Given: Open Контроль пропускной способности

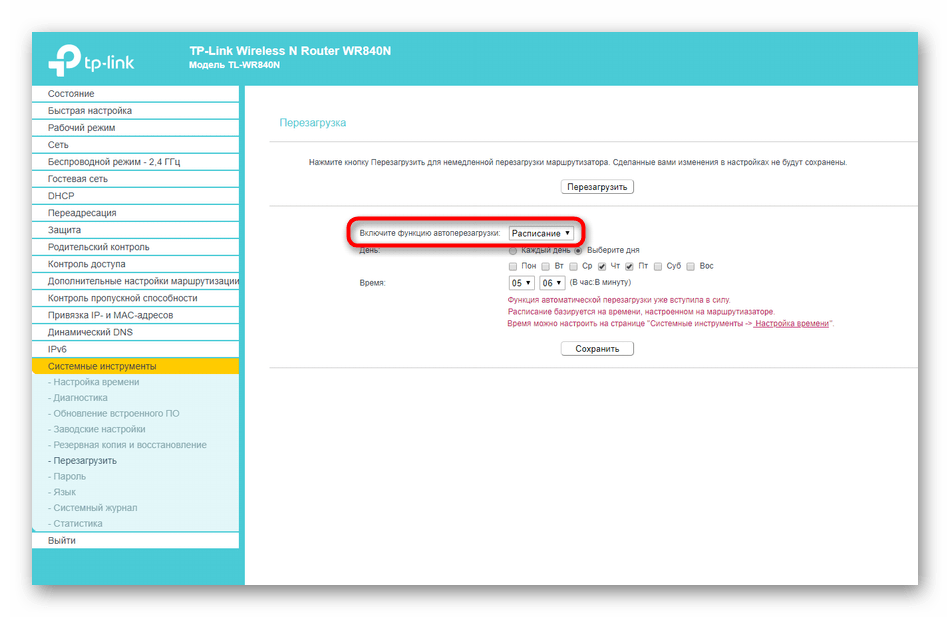Looking at the screenshot, I should click(x=136, y=298).
